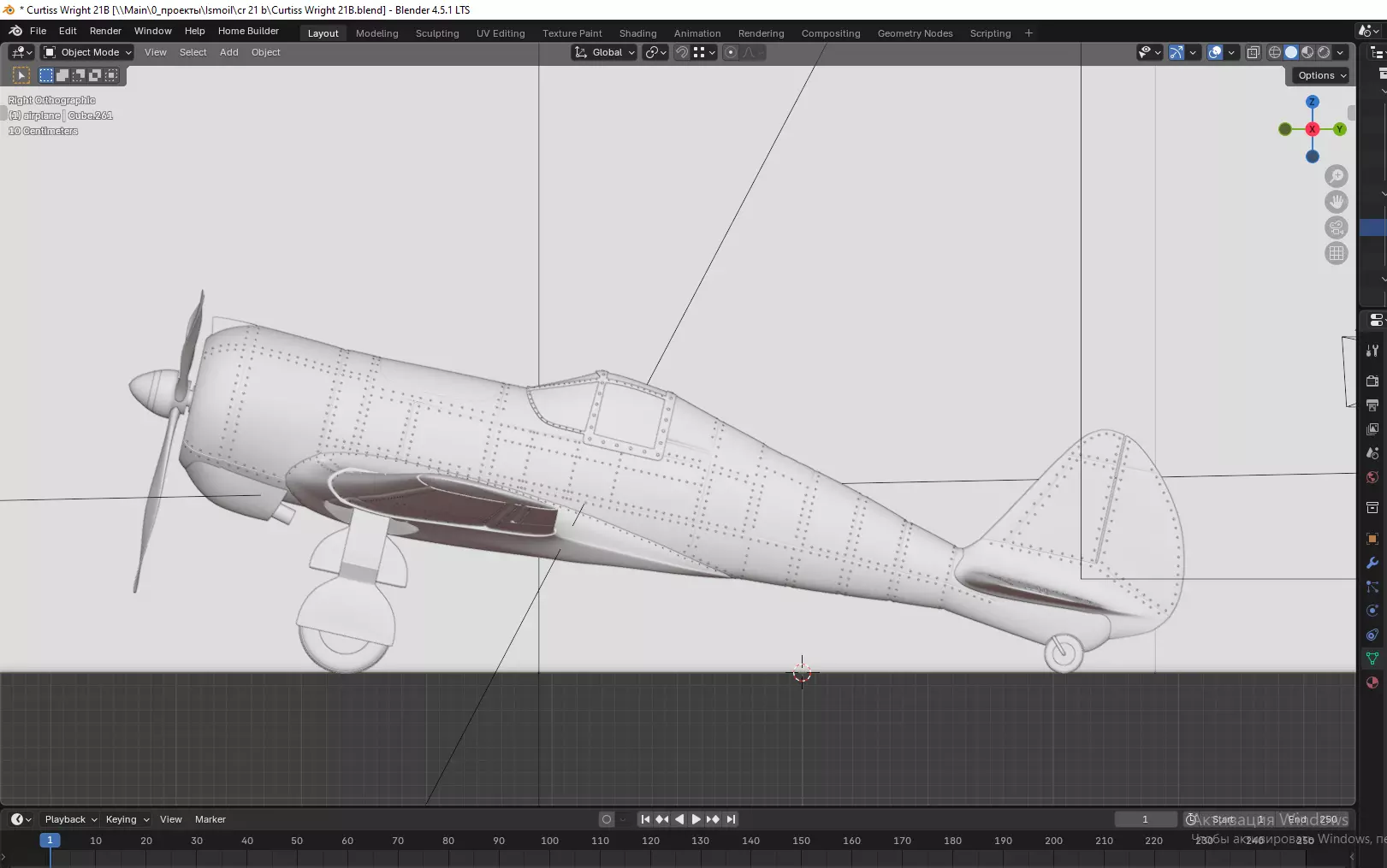Open the Edit menu
This screenshot has width=1387, height=868.
pyautogui.click(x=68, y=31)
